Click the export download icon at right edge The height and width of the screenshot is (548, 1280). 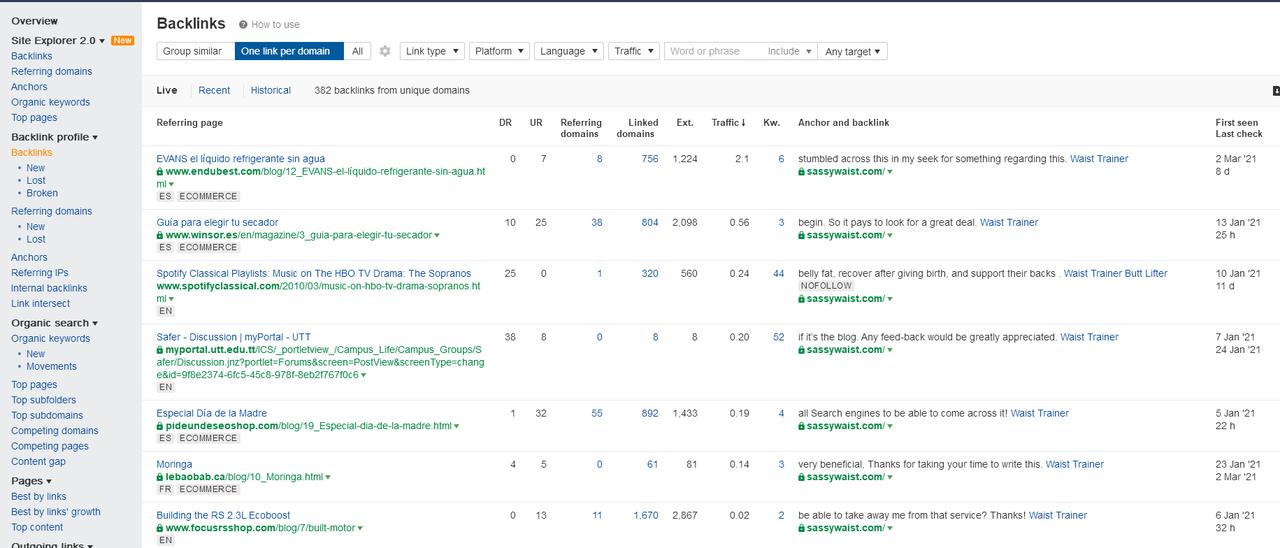point(1275,91)
